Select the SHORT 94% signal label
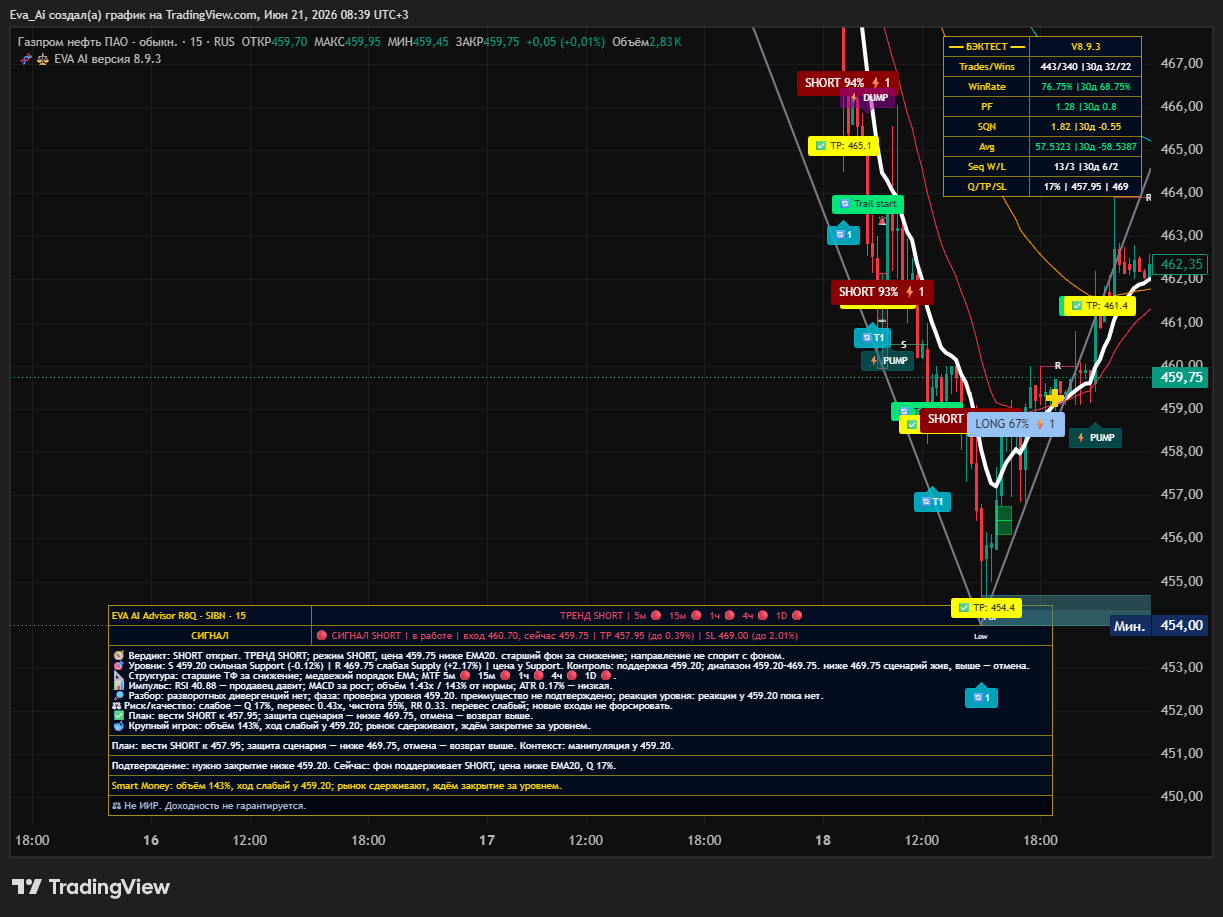This screenshot has height=917, width=1223. (848, 83)
